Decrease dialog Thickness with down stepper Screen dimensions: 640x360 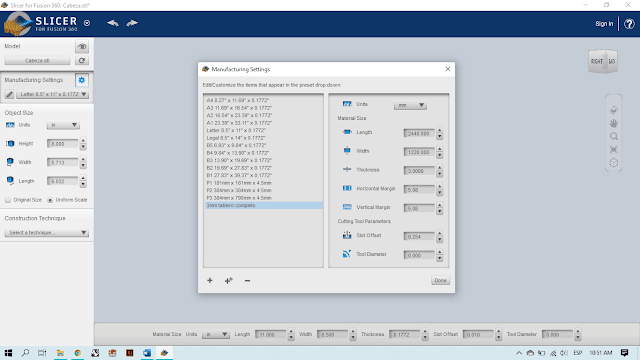tap(440, 174)
